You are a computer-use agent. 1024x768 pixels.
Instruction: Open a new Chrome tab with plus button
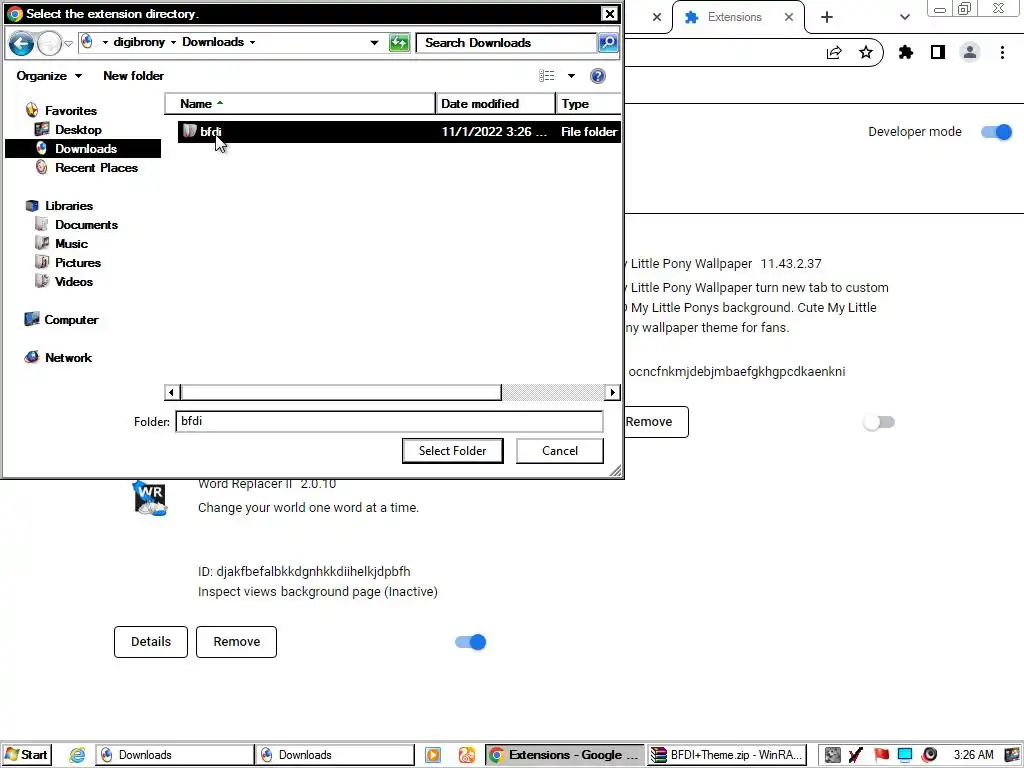tap(827, 17)
